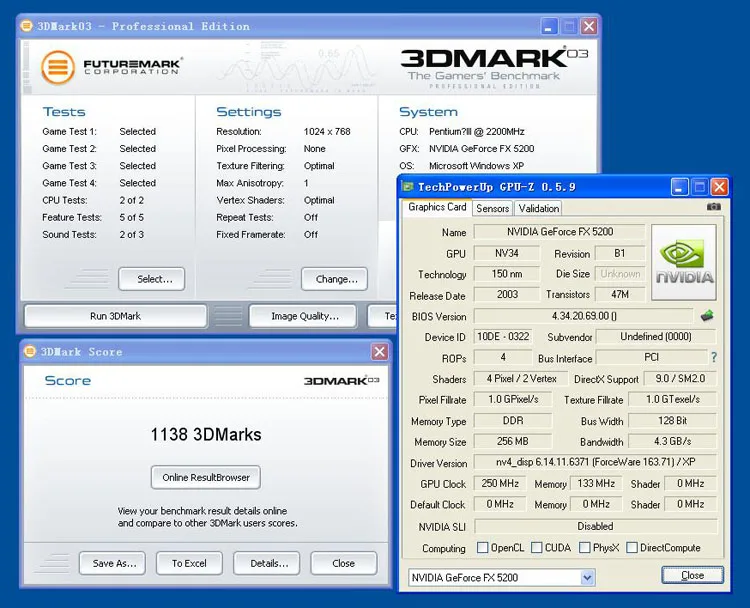Click the 1138 3DMarks score text
This screenshot has height=608, width=750.
(206, 434)
